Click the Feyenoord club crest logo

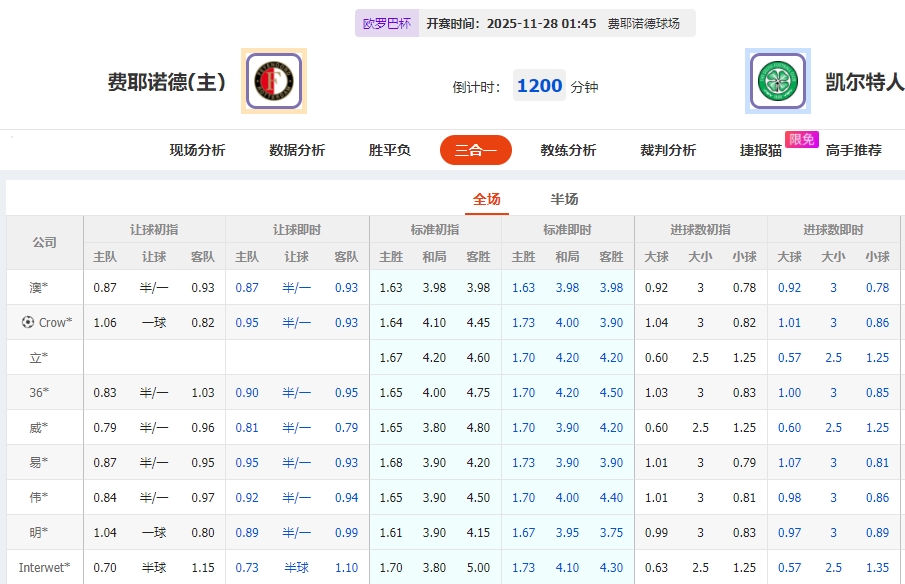click(272, 81)
